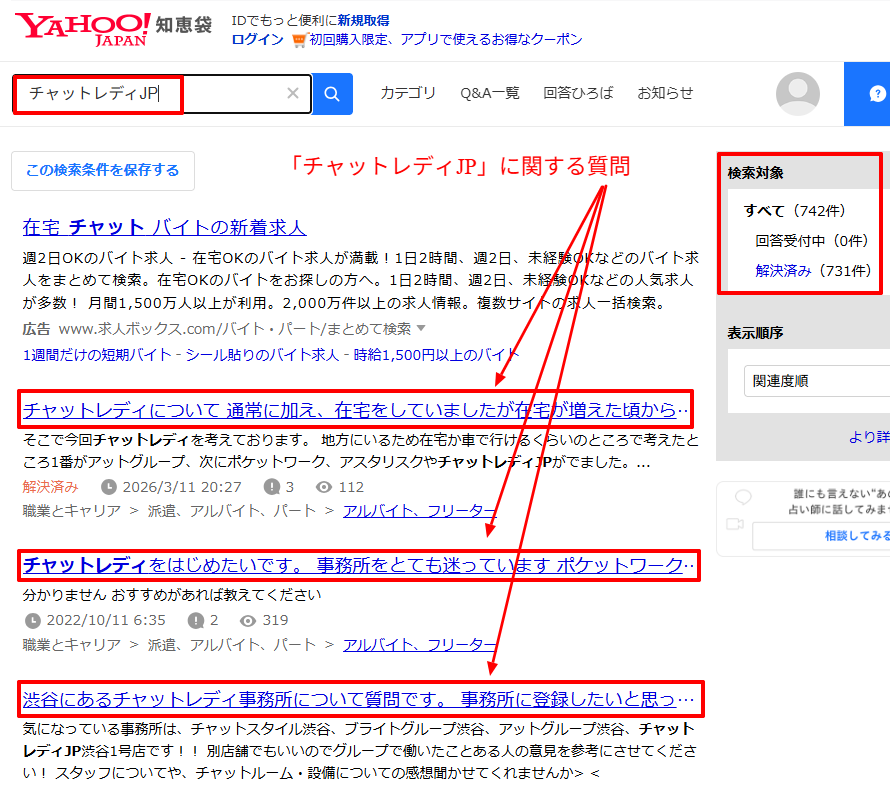Click the clock icon beside 2022/10/11 6:35
Screen dimensions: 890x788
point(33,621)
